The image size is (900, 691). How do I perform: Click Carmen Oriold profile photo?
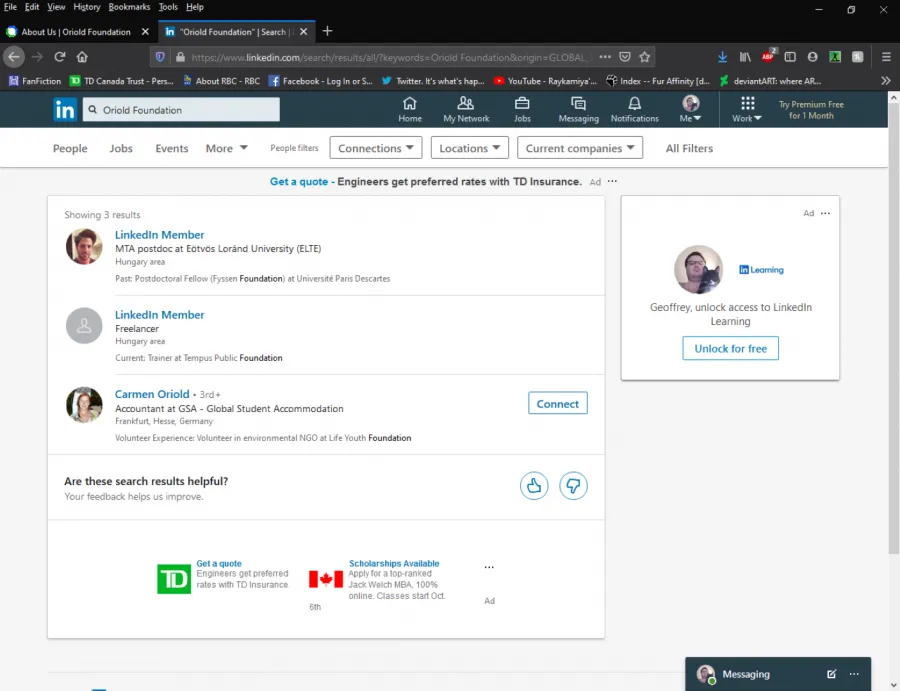[84, 405]
